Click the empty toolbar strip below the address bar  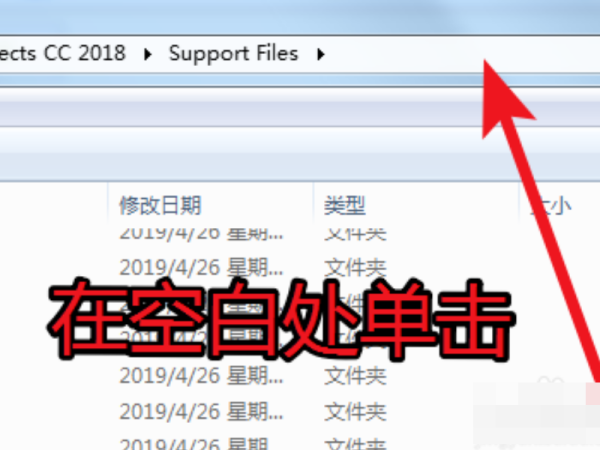(x=237, y=107)
